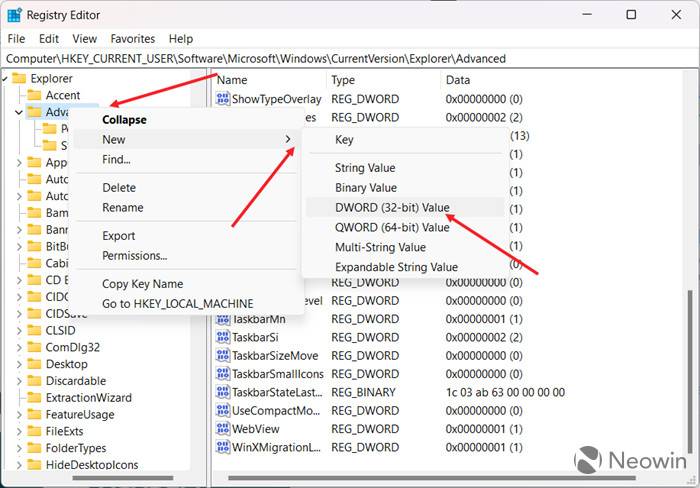Sort values by the Type column header
The width and height of the screenshot is (700, 488).
383,79
